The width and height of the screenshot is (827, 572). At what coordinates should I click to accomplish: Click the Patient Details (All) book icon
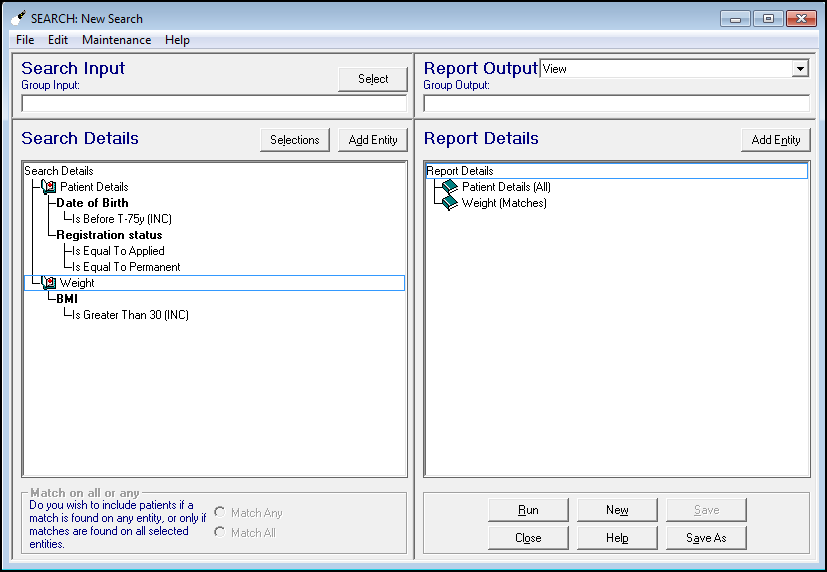pyautogui.click(x=450, y=187)
